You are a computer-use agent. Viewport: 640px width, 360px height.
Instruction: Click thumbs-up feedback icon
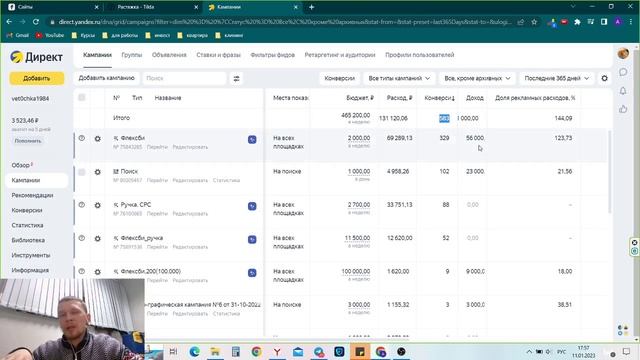pyautogui.click(x=623, y=109)
